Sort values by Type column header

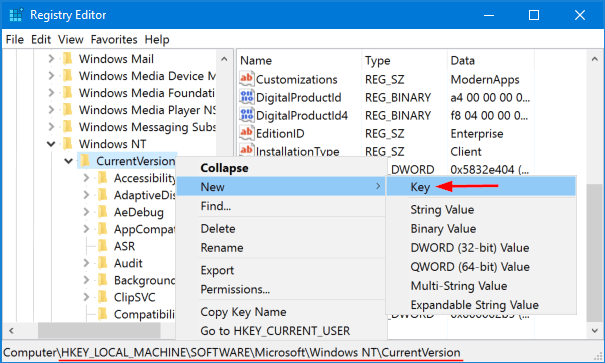pos(405,61)
